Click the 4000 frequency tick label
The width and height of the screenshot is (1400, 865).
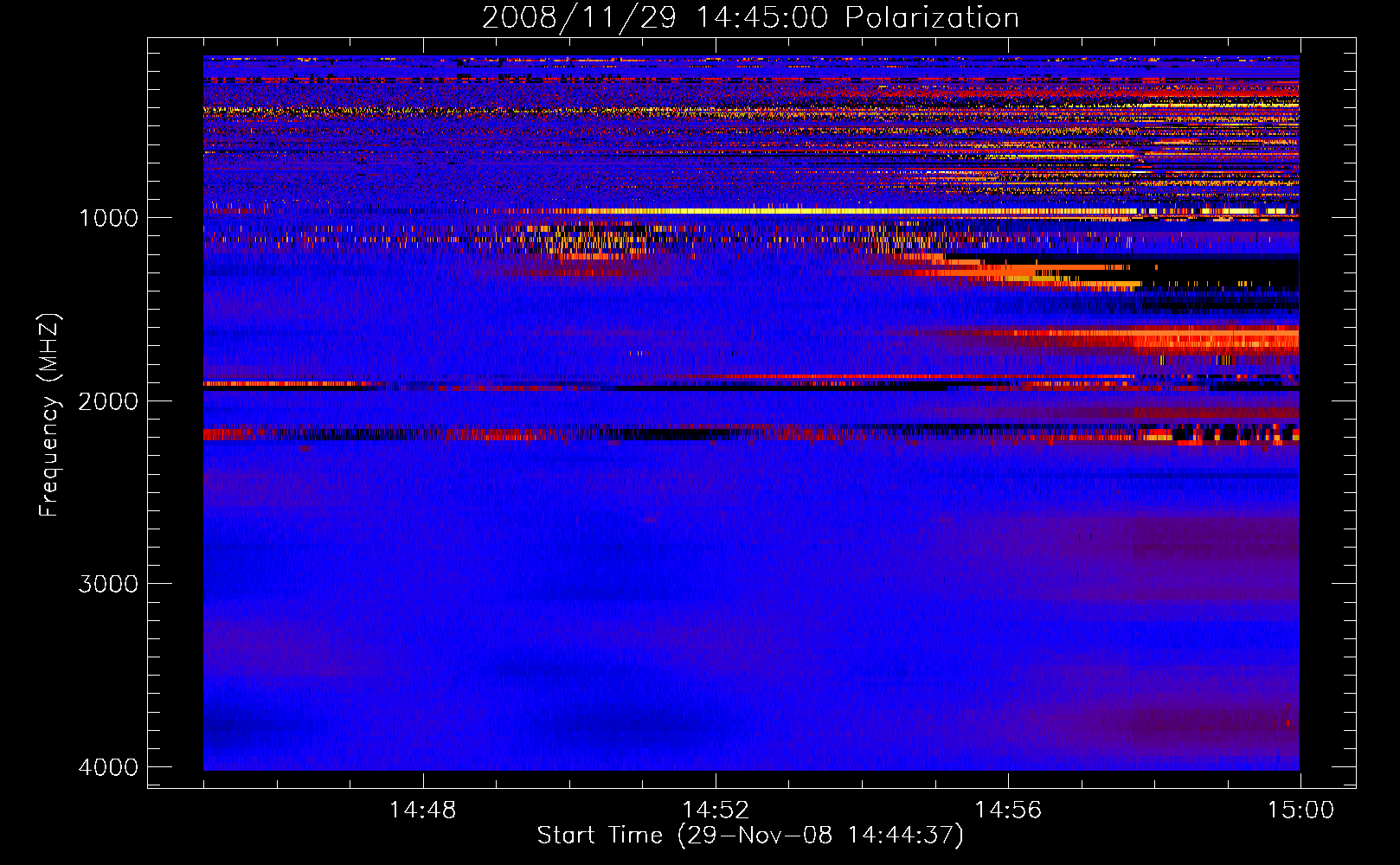pos(109,767)
